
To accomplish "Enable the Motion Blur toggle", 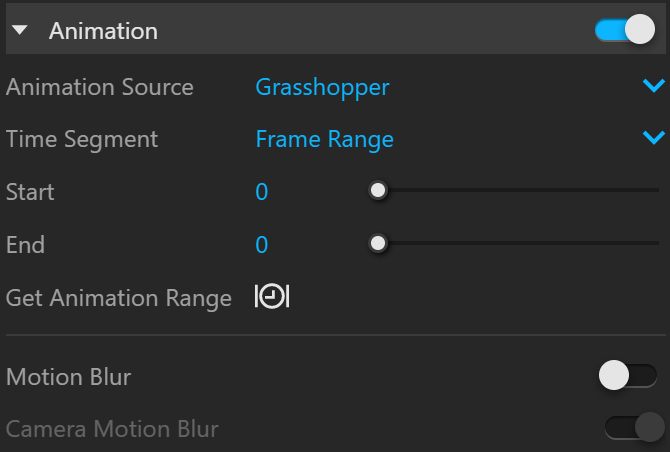I will [x=628, y=376].
